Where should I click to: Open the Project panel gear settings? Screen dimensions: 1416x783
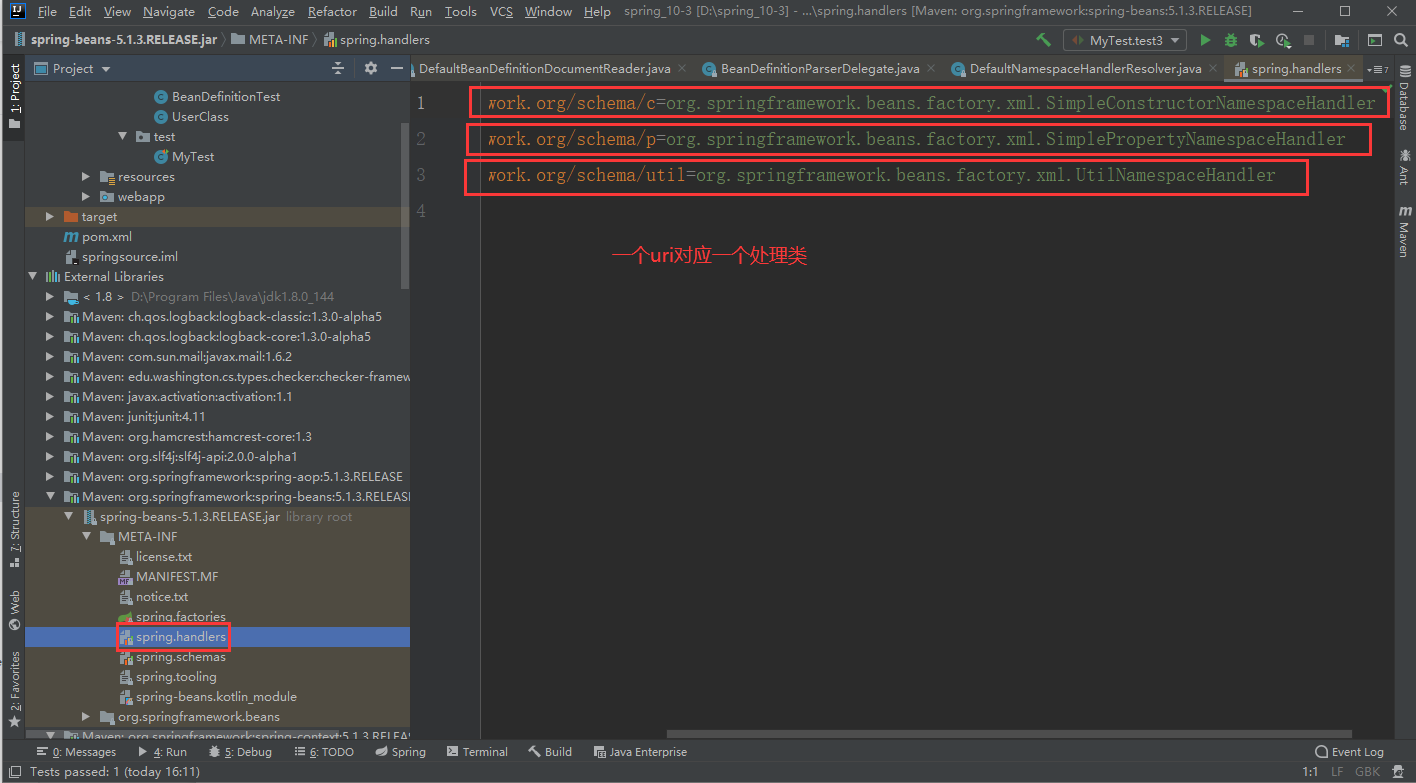(x=371, y=68)
